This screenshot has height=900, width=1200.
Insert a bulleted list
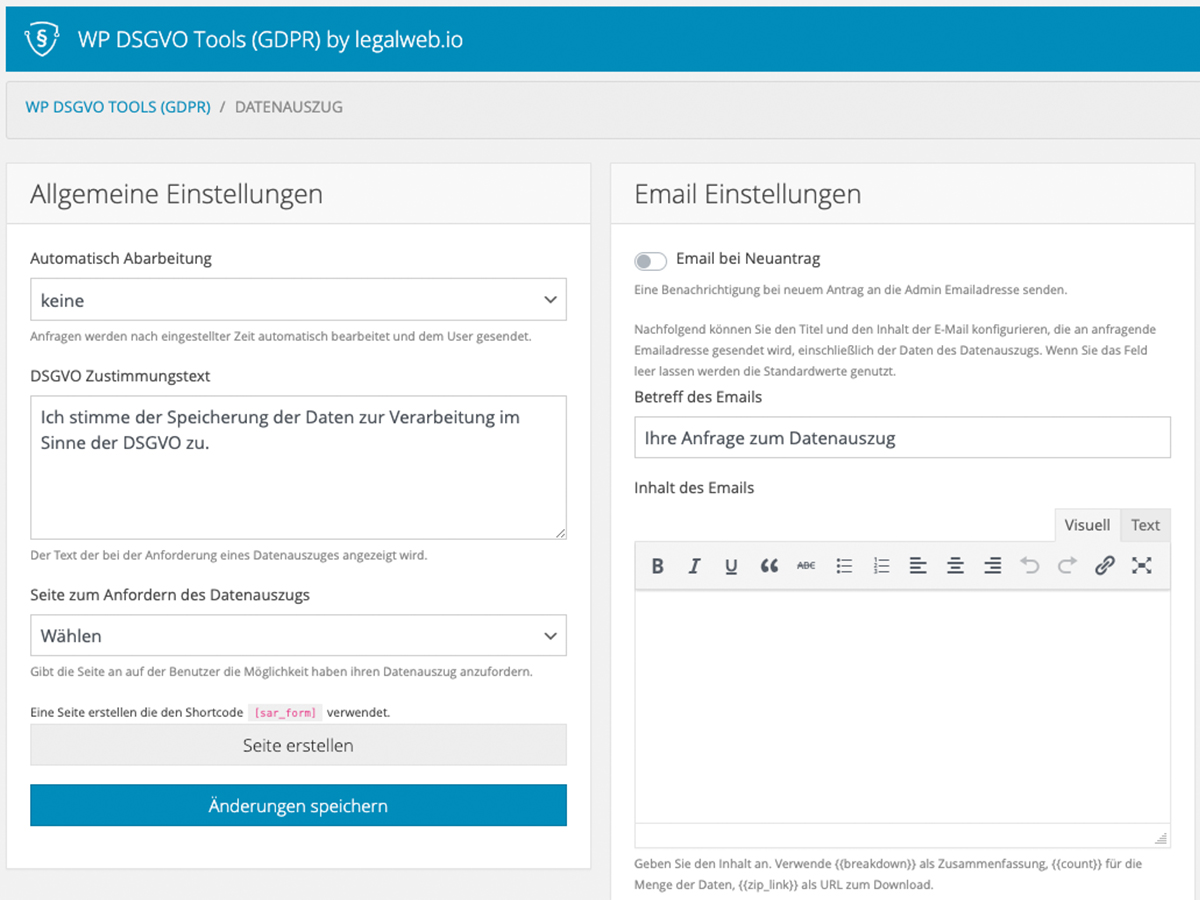click(844, 566)
